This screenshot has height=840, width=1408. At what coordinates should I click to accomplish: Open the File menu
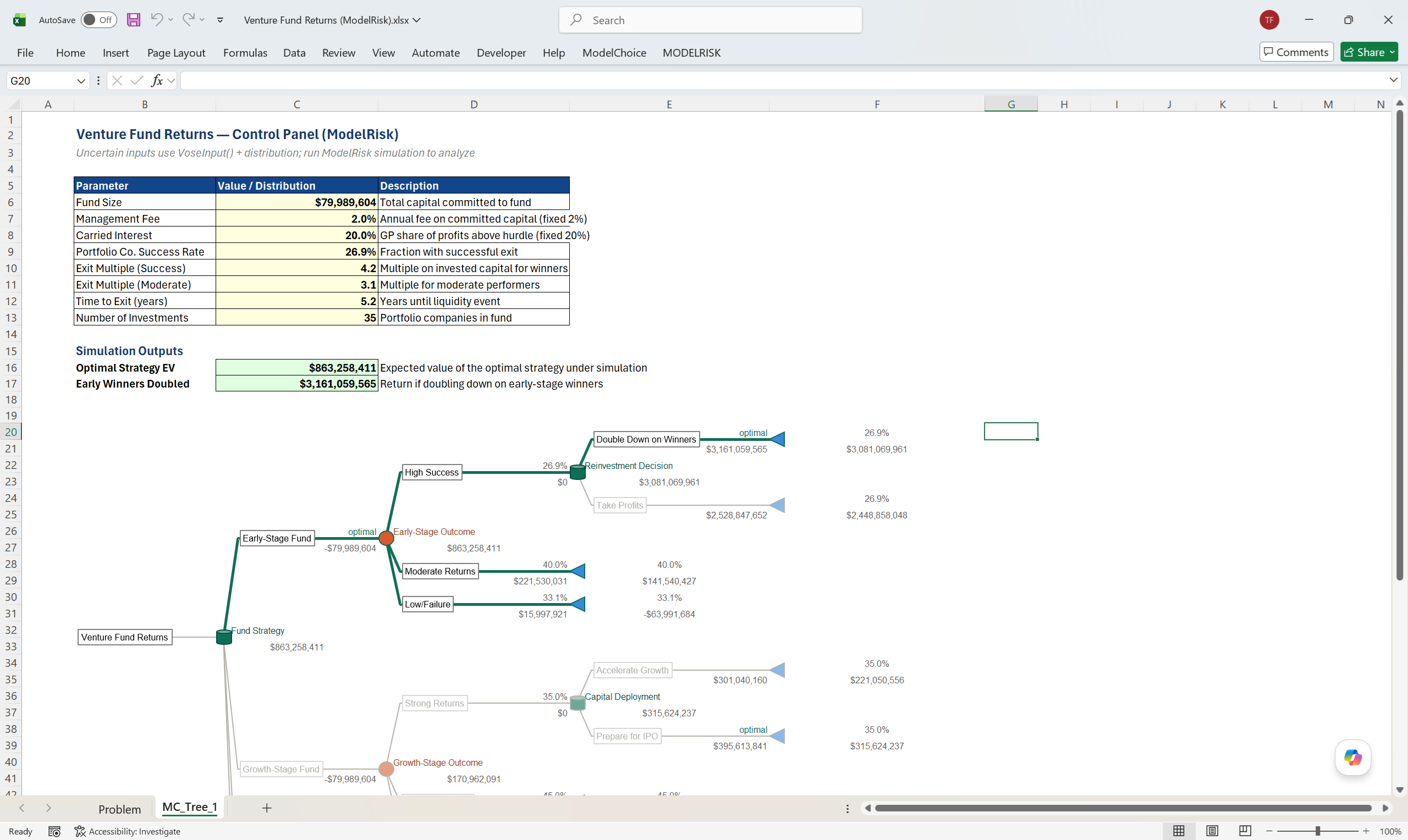(25, 53)
